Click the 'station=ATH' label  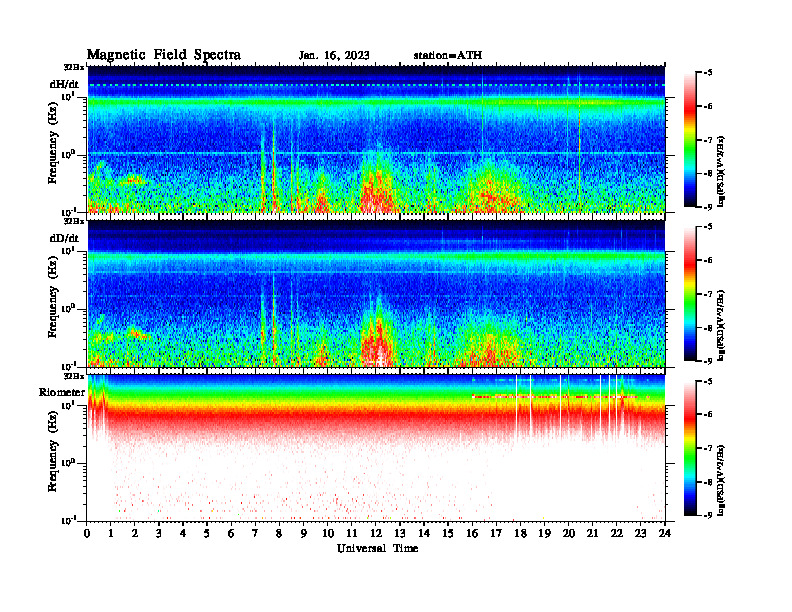point(448,56)
